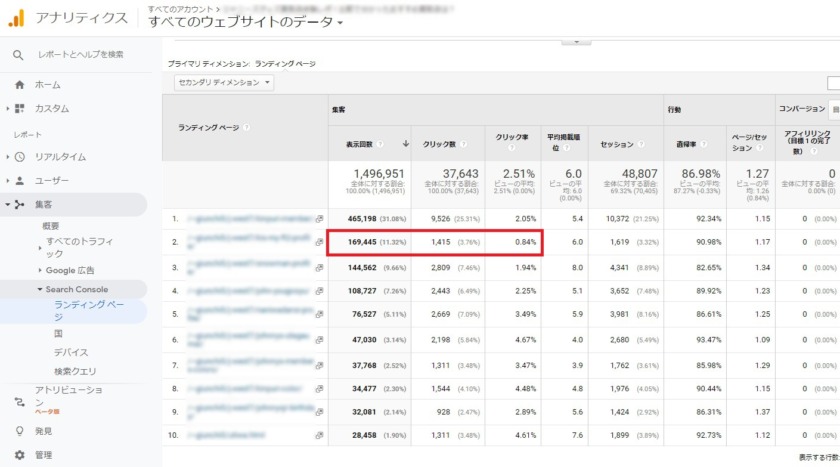Open the 検索クエリ report under Search Console
Screen dimensions: 840x467
tap(75, 371)
